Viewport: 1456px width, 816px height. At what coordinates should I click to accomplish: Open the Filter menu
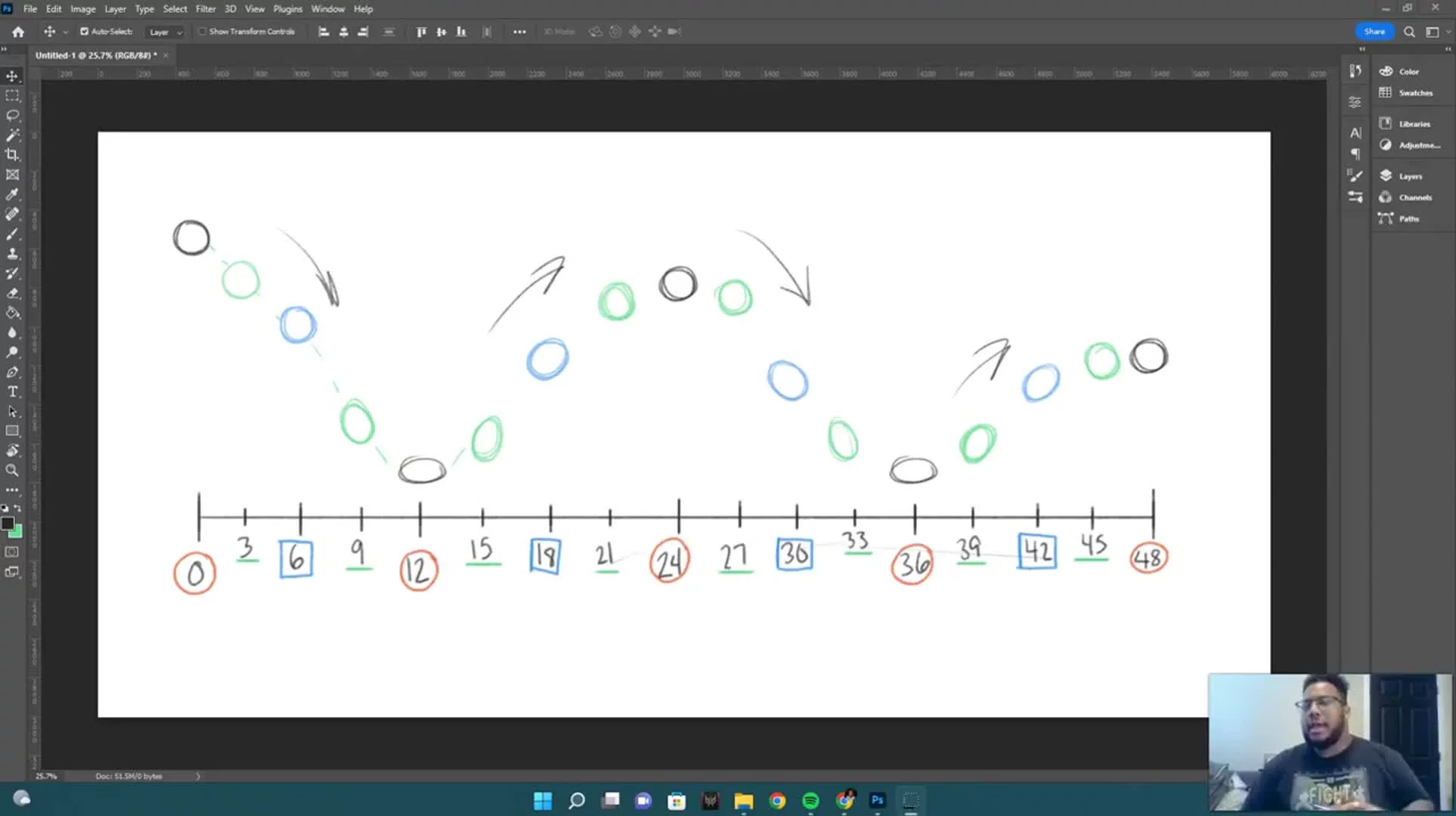tap(206, 9)
